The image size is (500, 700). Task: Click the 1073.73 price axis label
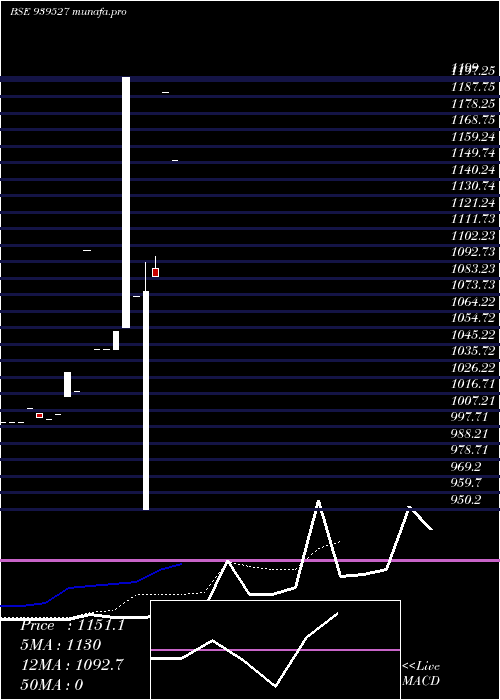[x=473, y=285]
